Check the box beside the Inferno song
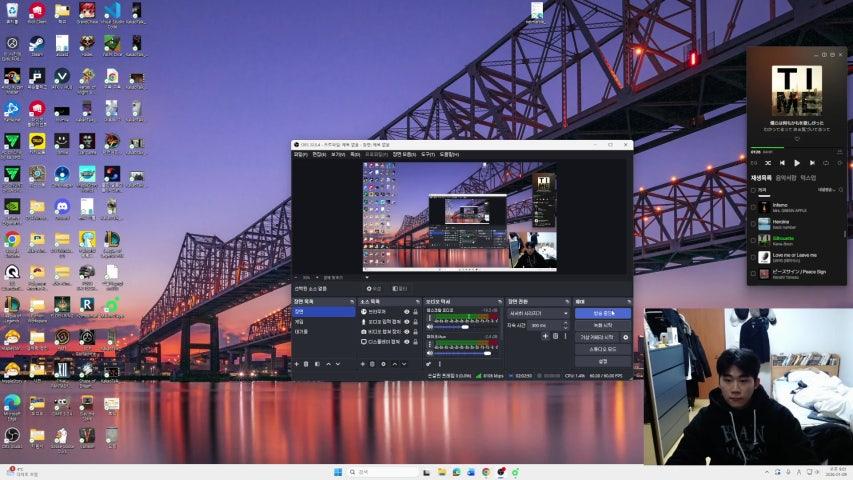This screenshot has width=853, height=480. pos(752,206)
